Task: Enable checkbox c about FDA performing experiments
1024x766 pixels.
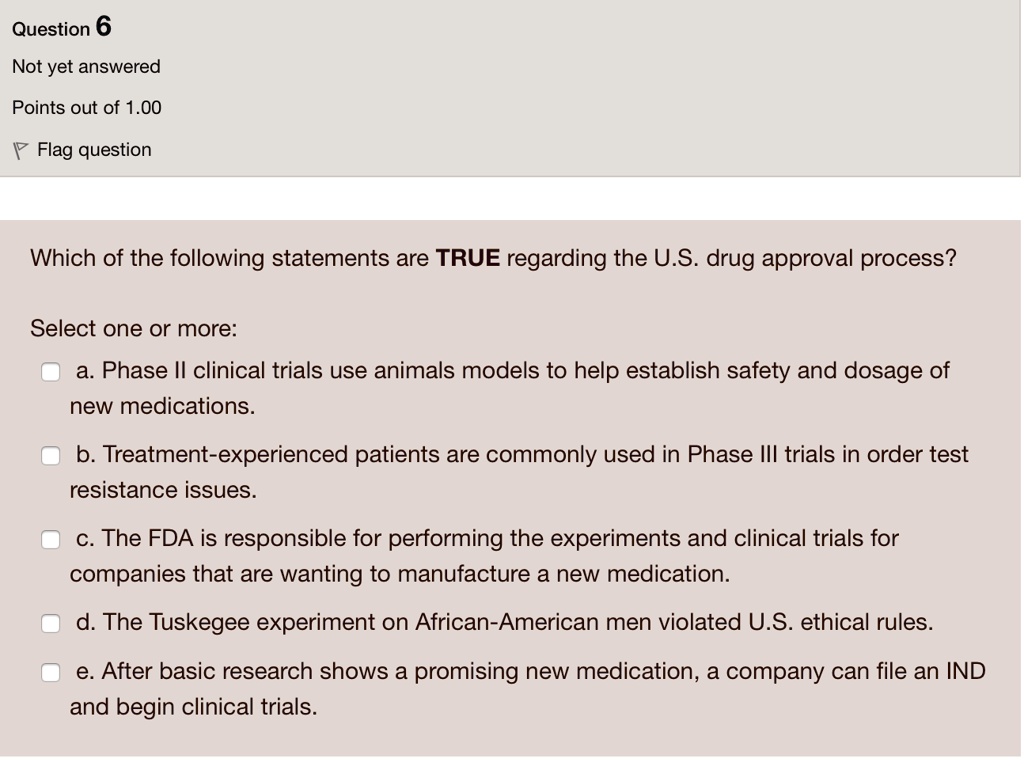Action: [50, 540]
